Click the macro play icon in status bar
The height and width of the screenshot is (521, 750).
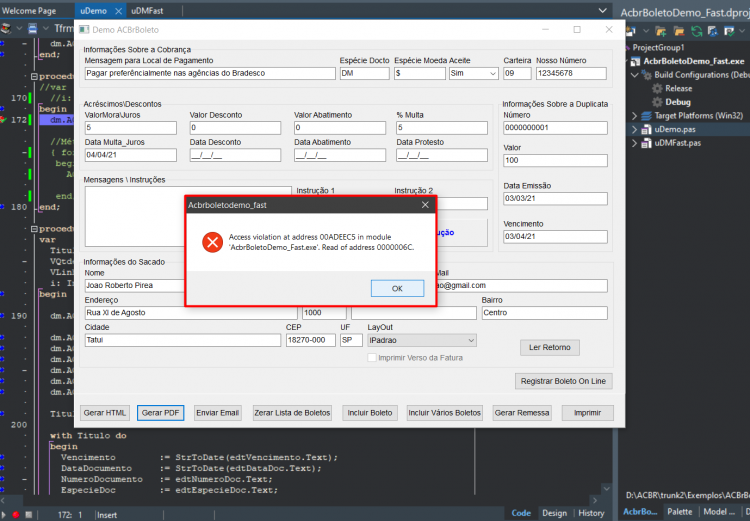click(x=4, y=515)
